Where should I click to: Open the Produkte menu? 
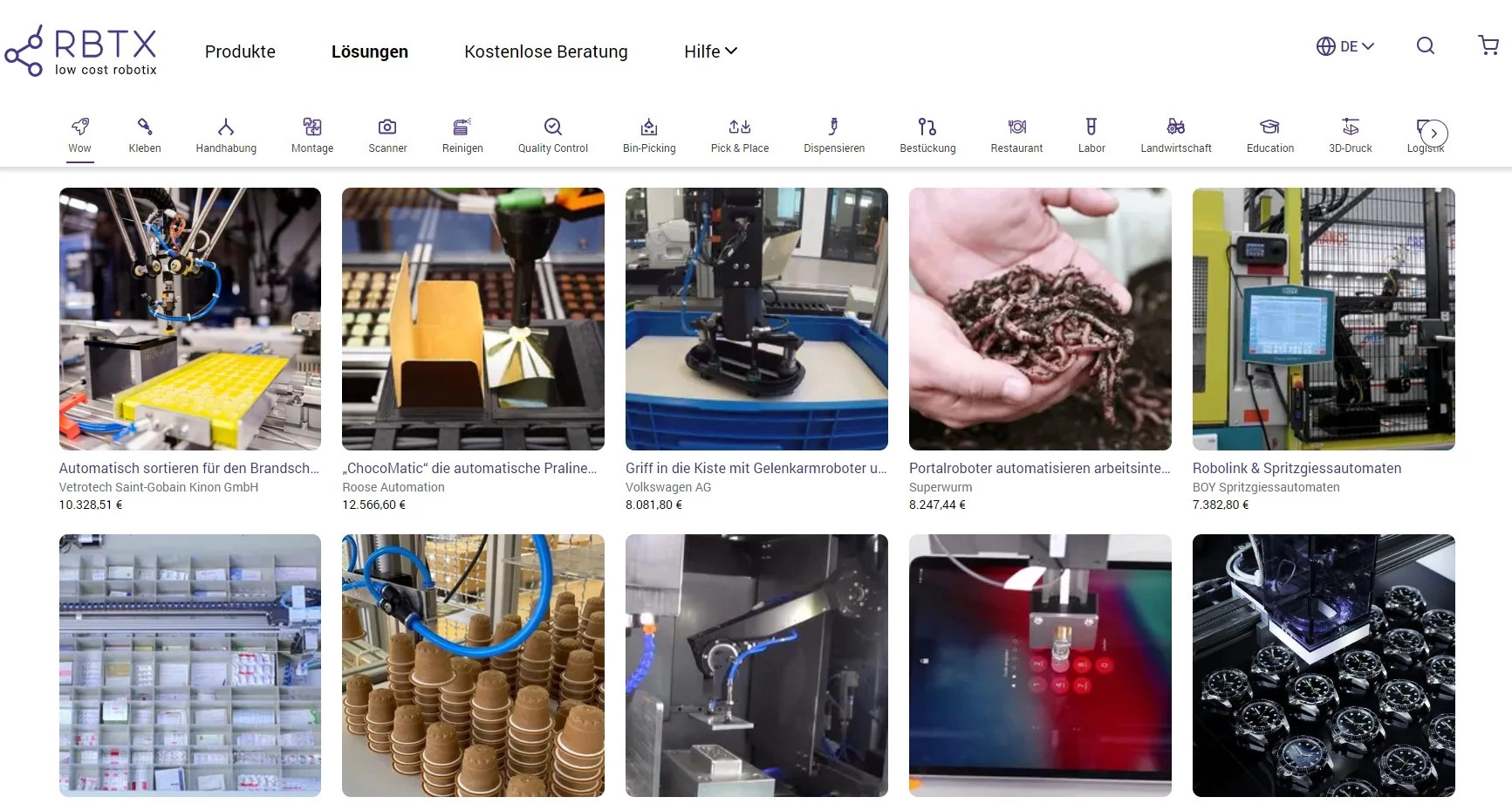[x=240, y=52]
